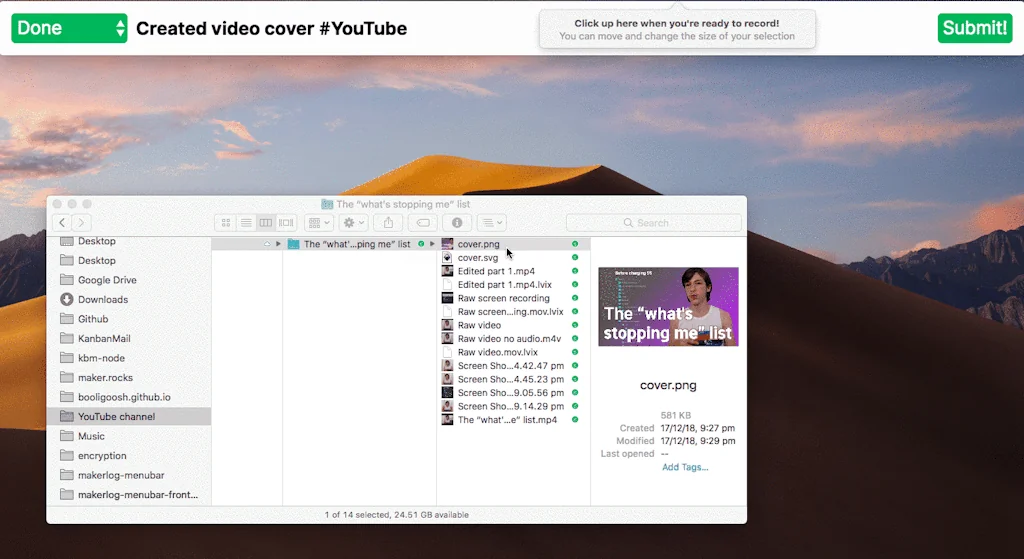Image resolution: width=1024 pixels, height=559 pixels.
Task: Select Google Drive in sidebar
Action: coord(107,280)
